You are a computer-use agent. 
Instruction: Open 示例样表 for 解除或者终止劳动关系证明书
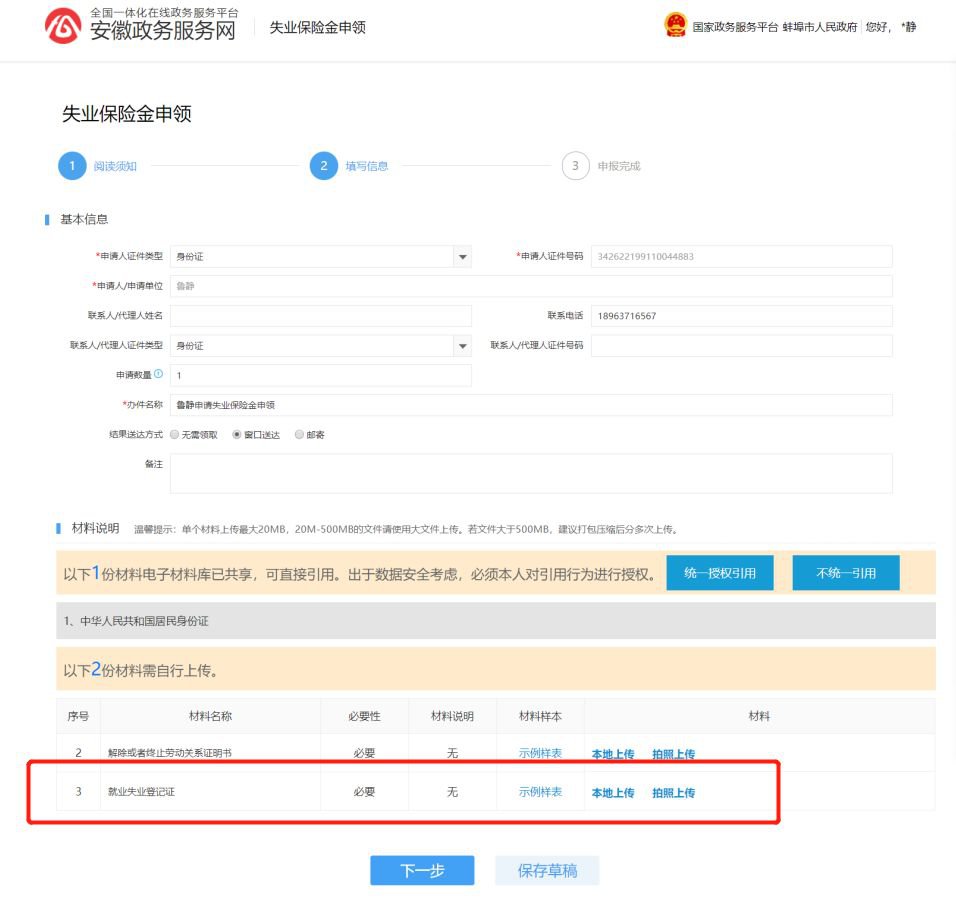[540, 753]
